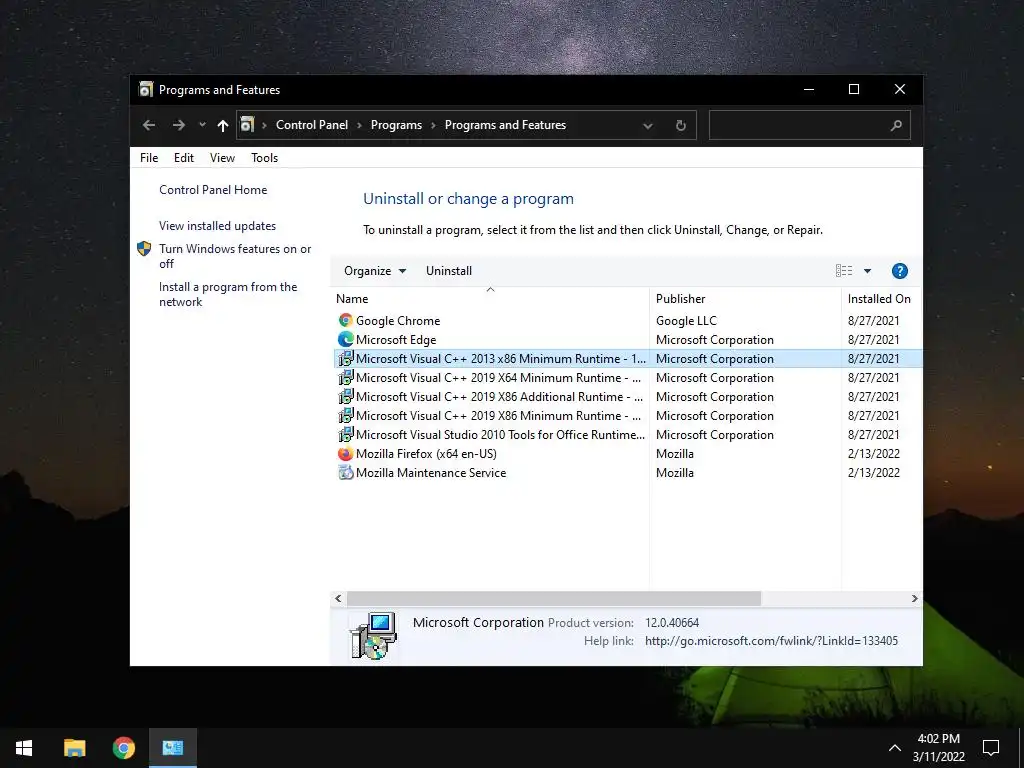Screen dimensions: 1024x768
Task: Click Google LLC publisher cell
Action: click(x=686, y=321)
